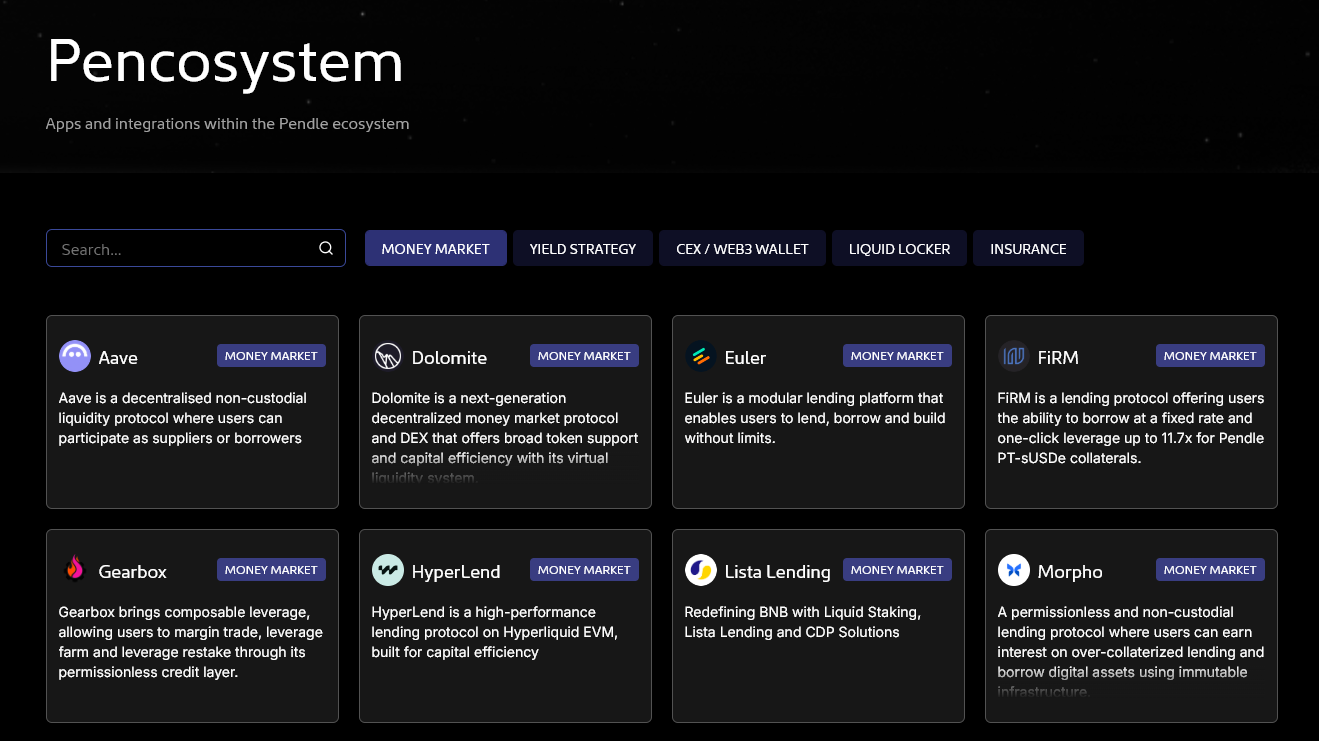
Task: Click the Pencosystem page heading
Action: (225, 61)
